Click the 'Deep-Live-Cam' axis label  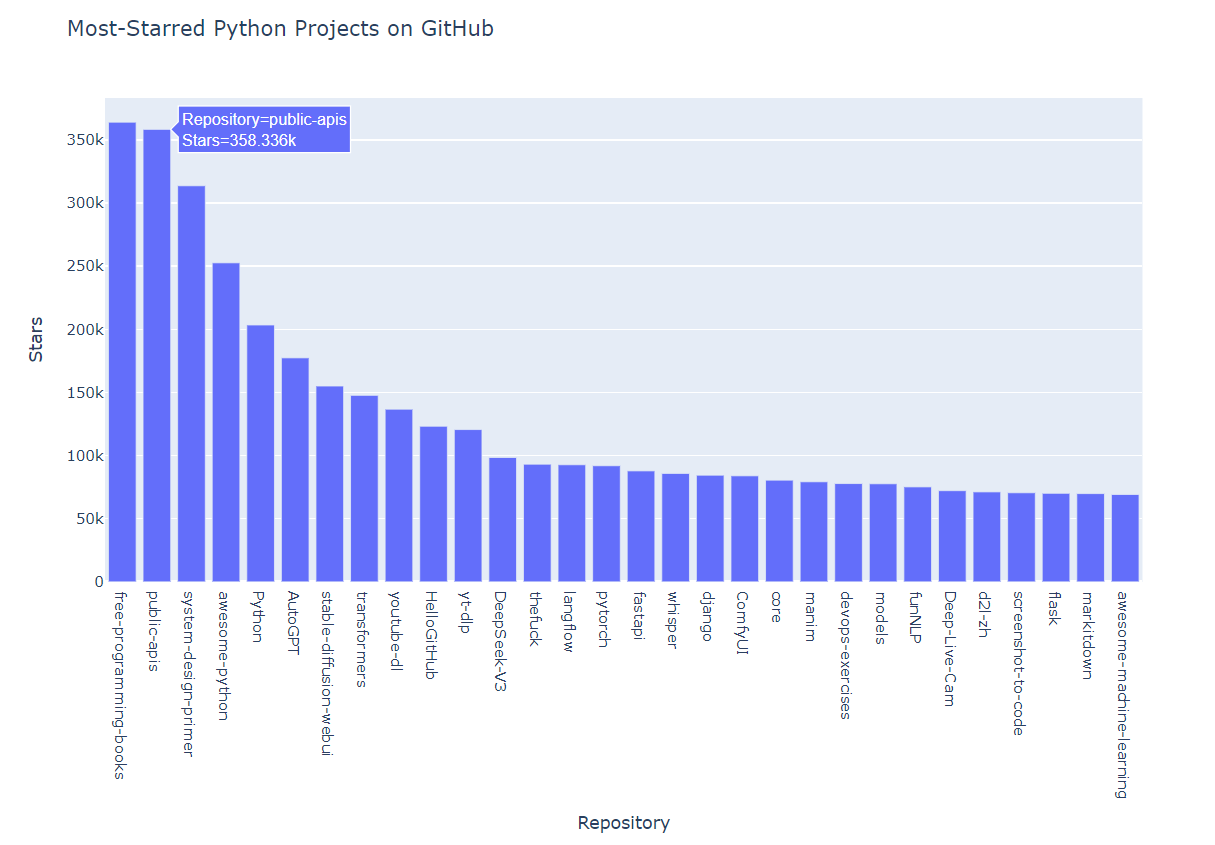949,648
